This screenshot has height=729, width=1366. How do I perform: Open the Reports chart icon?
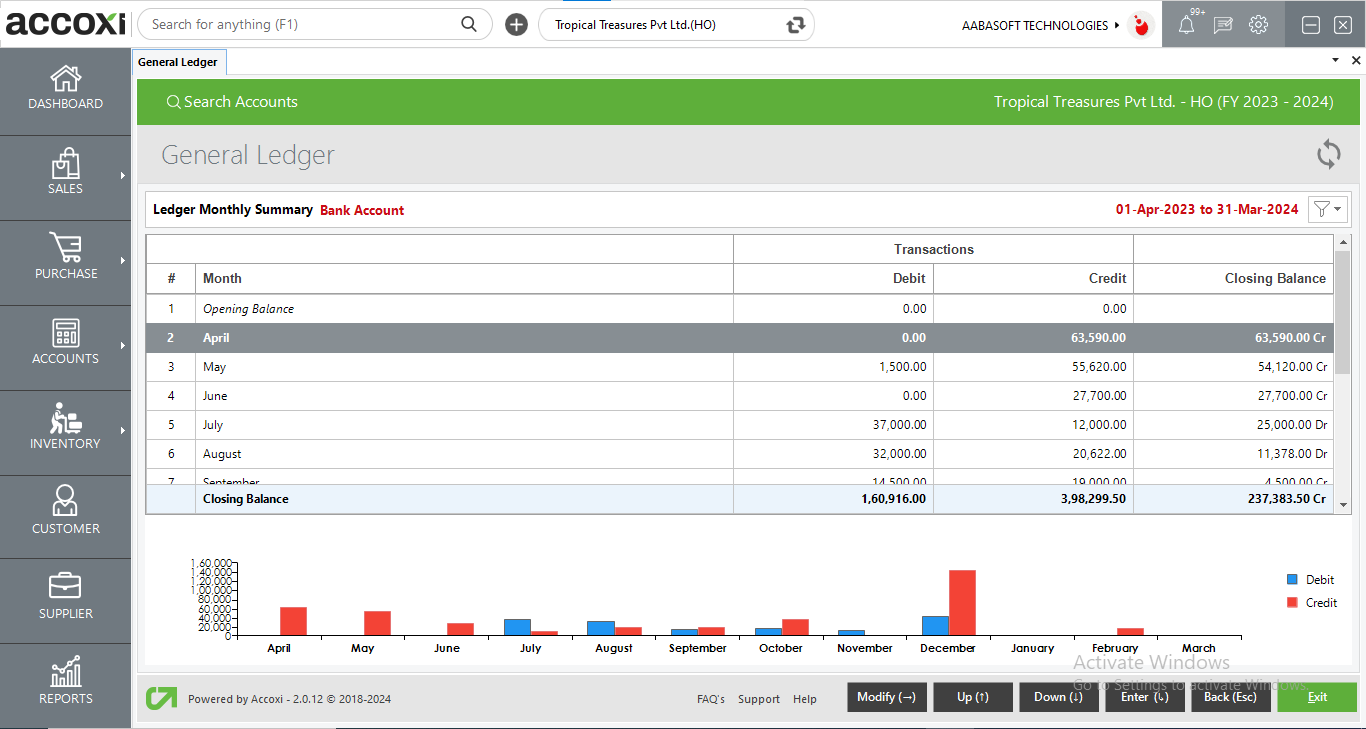click(x=65, y=672)
